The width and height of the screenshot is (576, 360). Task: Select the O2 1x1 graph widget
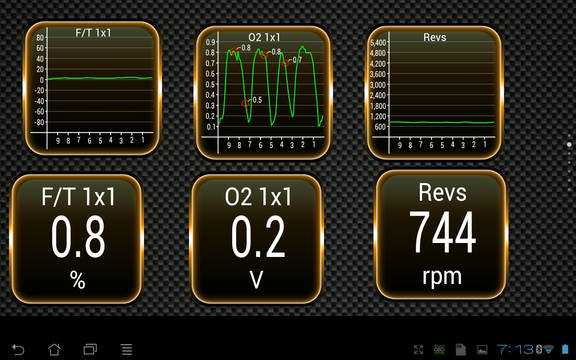263,92
